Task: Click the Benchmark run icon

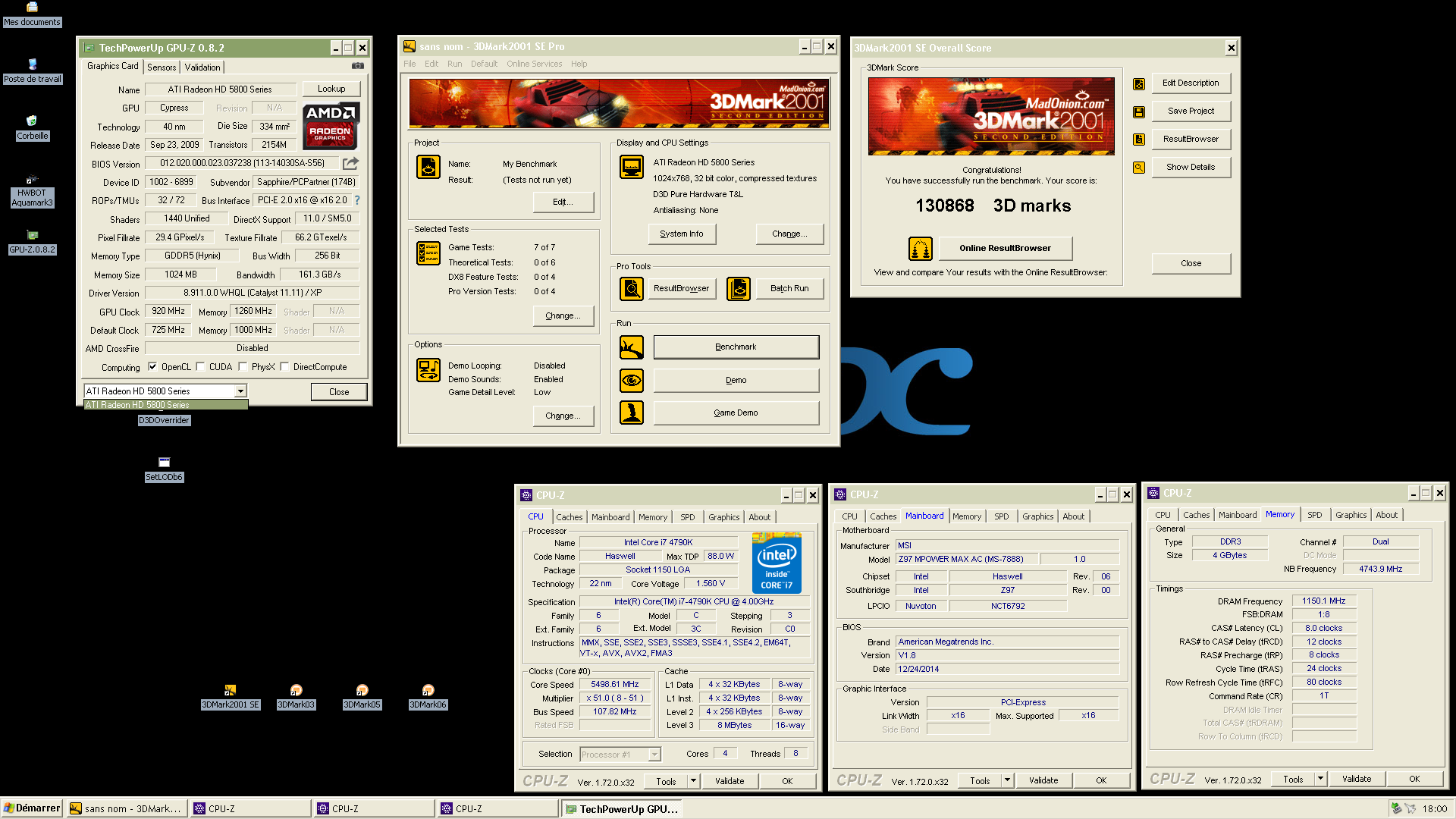Action: point(632,347)
